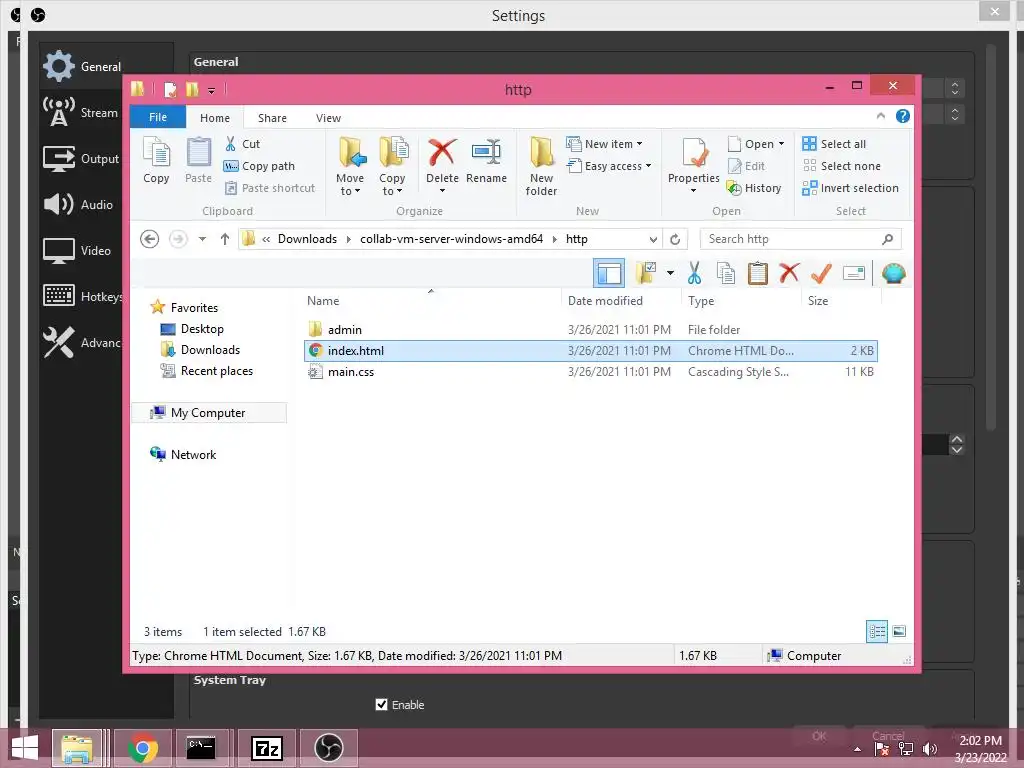
Task: Click collab-vm-server-windows-amd64 in the breadcrumb
Action: 451,239
